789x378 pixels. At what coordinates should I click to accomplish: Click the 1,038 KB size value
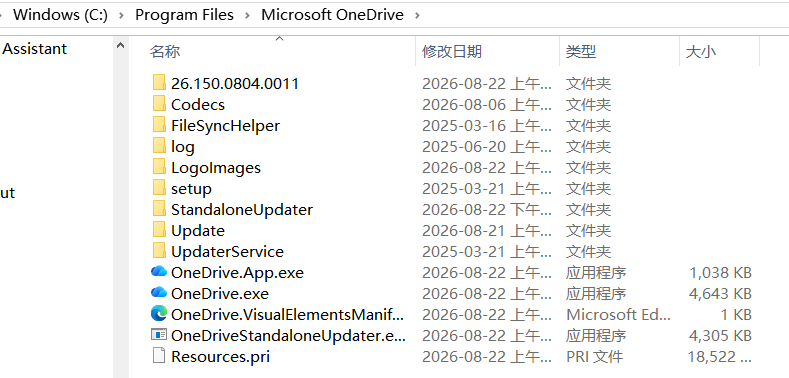[x=720, y=273]
